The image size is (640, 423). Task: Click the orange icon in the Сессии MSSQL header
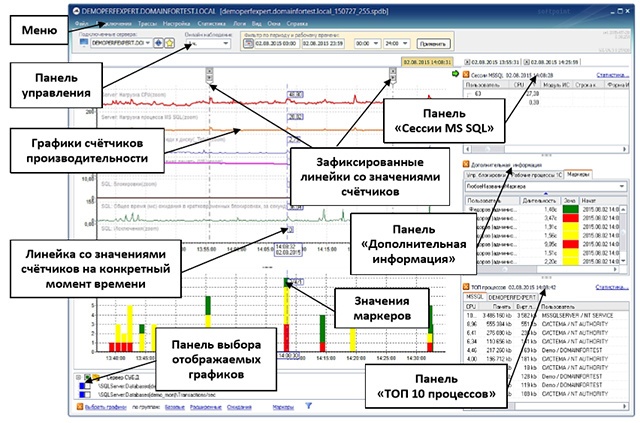tap(466, 75)
